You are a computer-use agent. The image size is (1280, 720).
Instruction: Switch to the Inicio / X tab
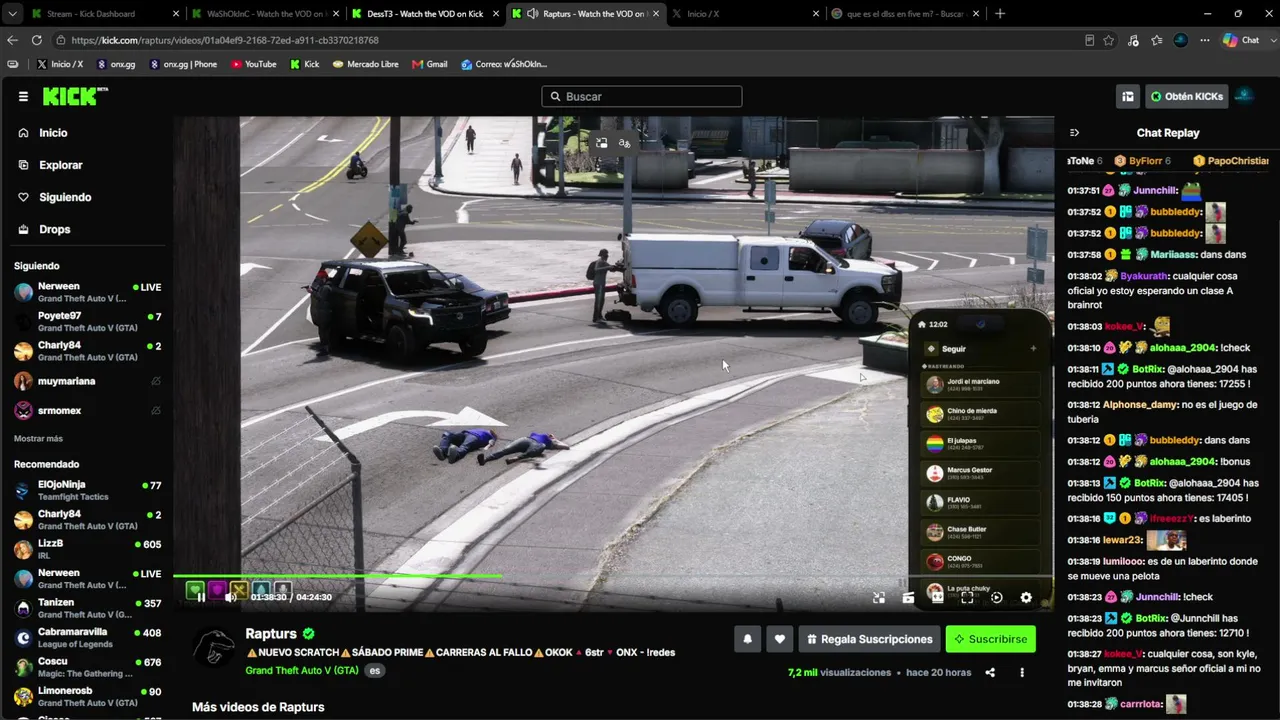(745, 14)
